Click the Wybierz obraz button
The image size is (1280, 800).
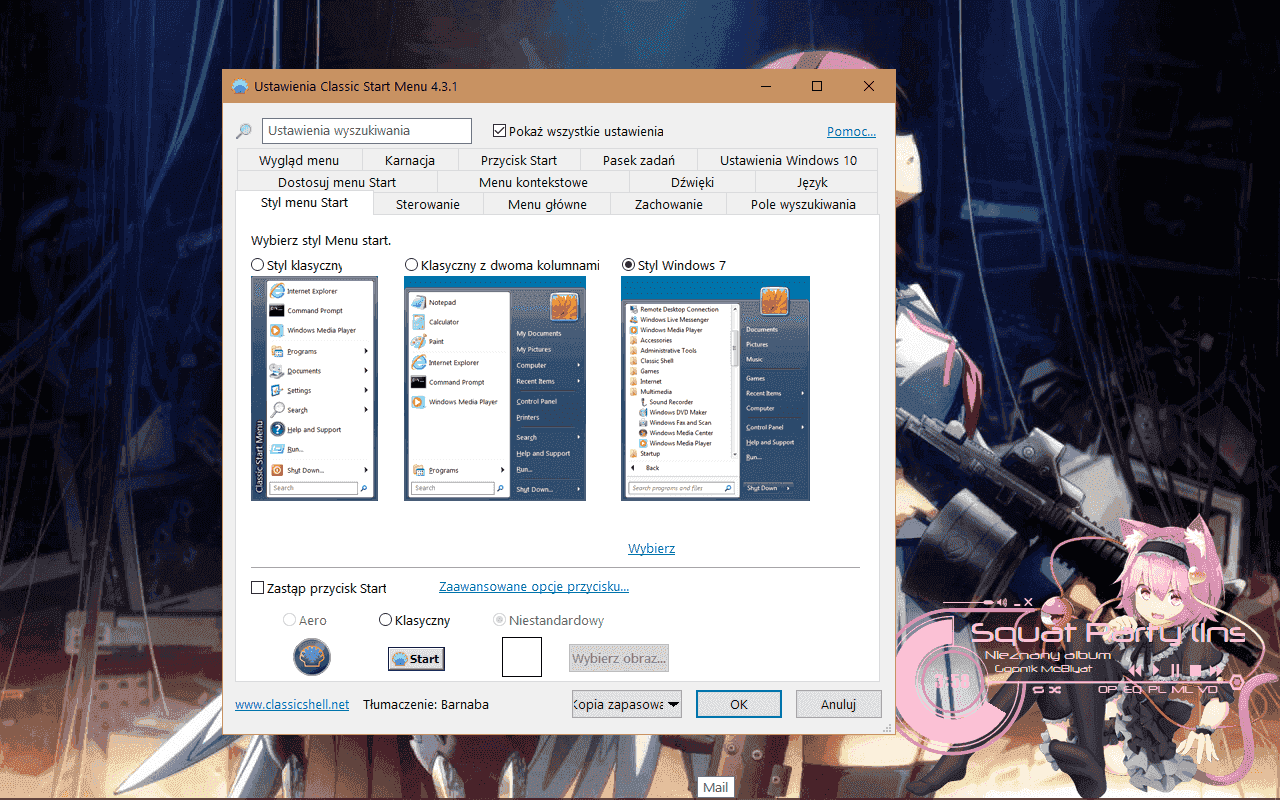[x=619, y=658]
